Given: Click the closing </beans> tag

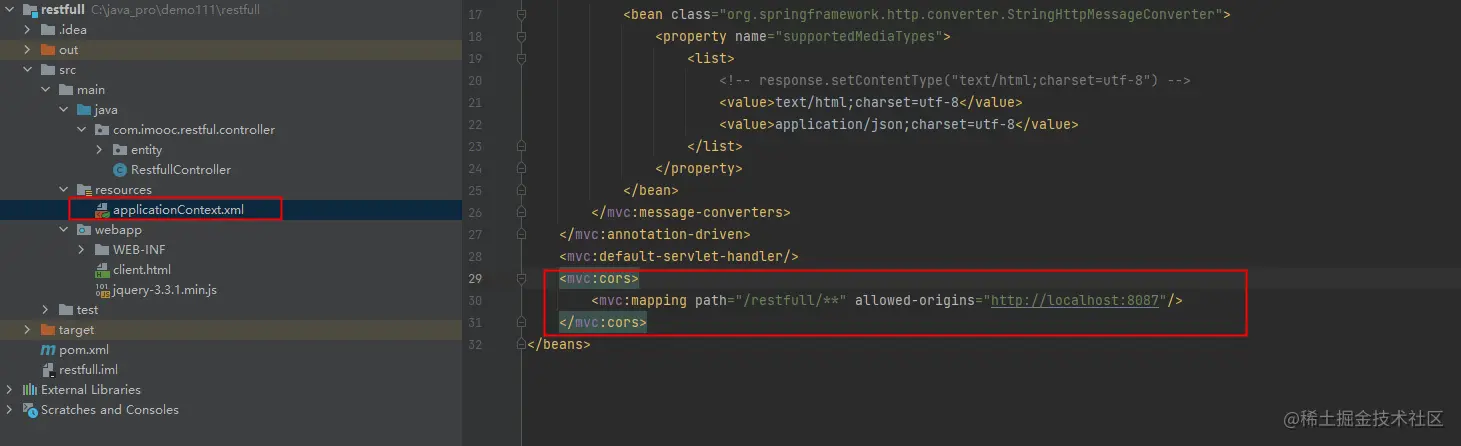Looking at the screenshot, I should click(559, 345).
